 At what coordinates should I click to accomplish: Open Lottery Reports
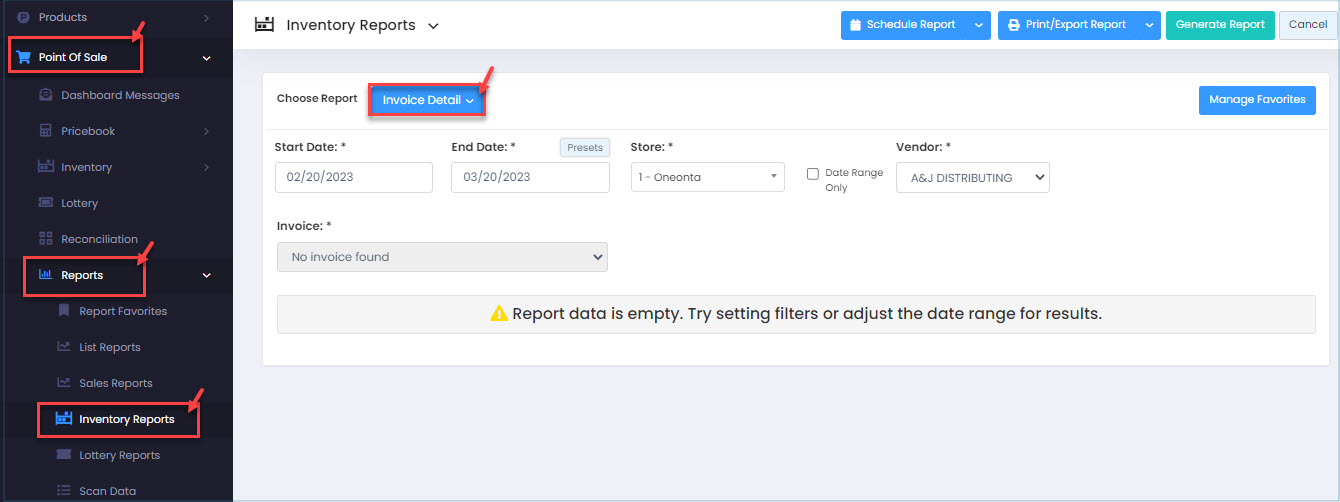(119, 455)
